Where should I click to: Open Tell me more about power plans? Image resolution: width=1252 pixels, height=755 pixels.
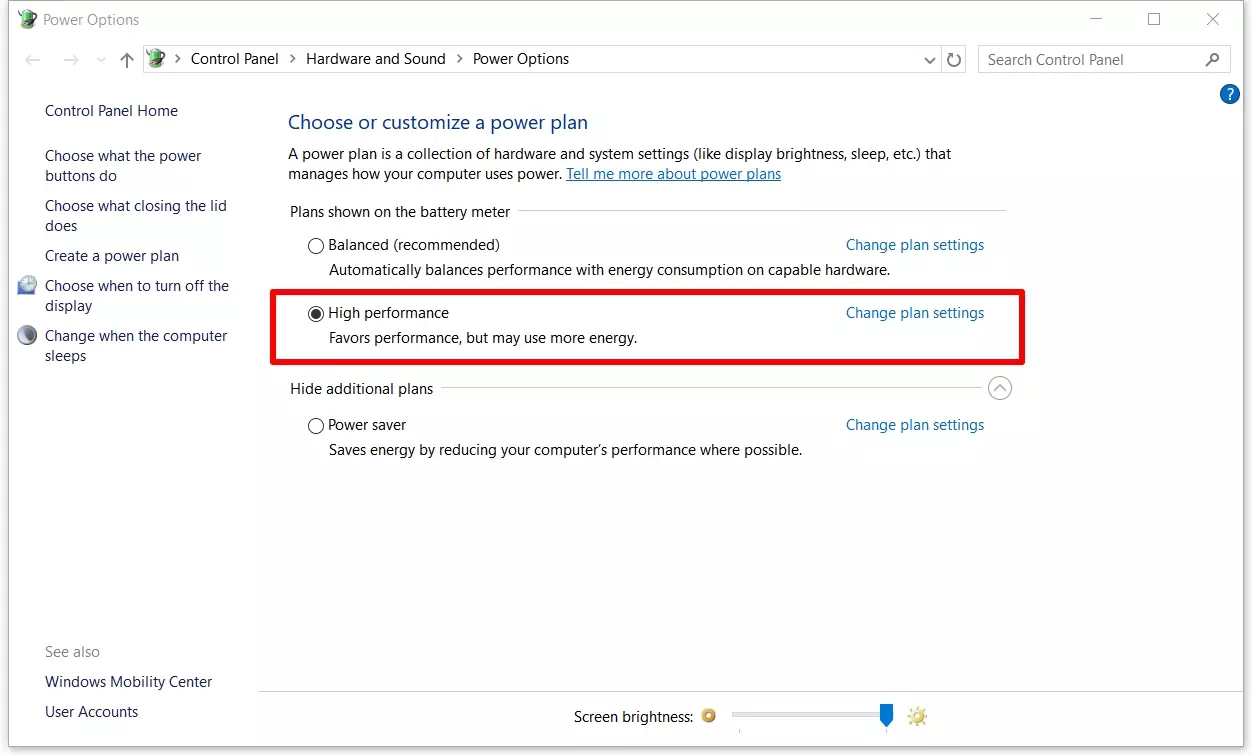tap(673, 174)
